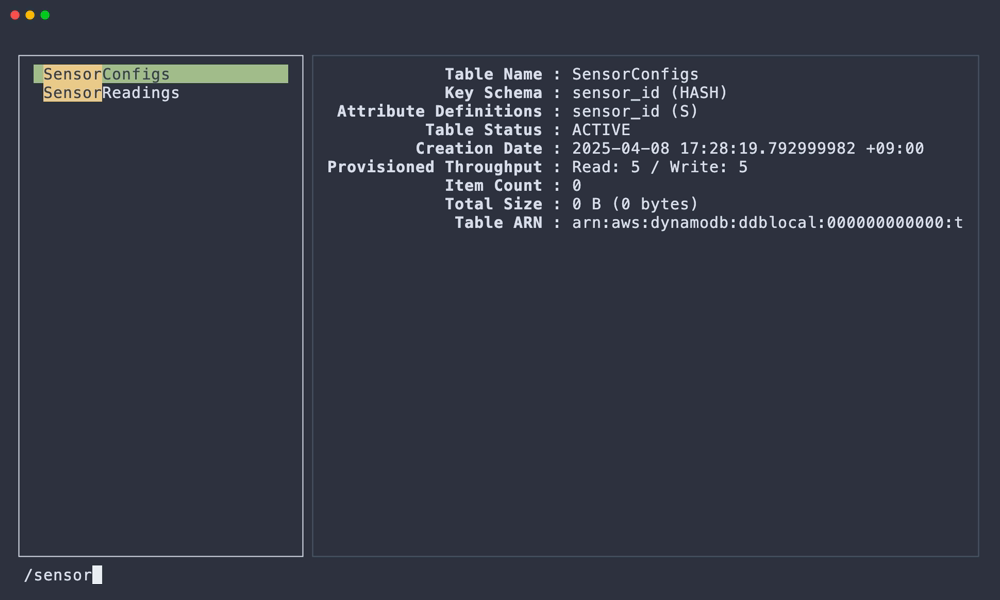The width and height of the screenshot is (1000, 600).
Task: Click the Table ARN field label
Action: 498,223
